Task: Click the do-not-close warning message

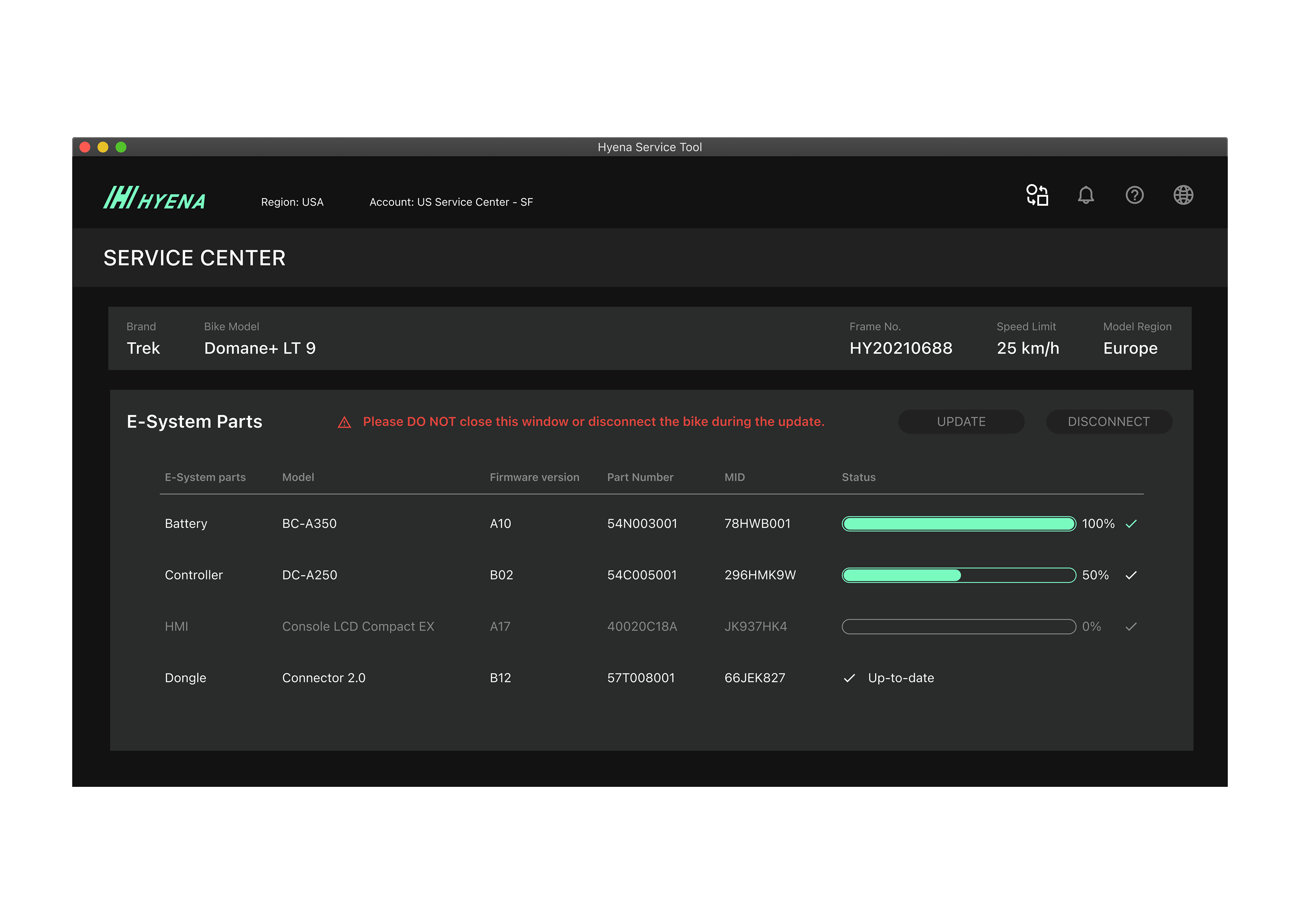Action: click(594, 421)
